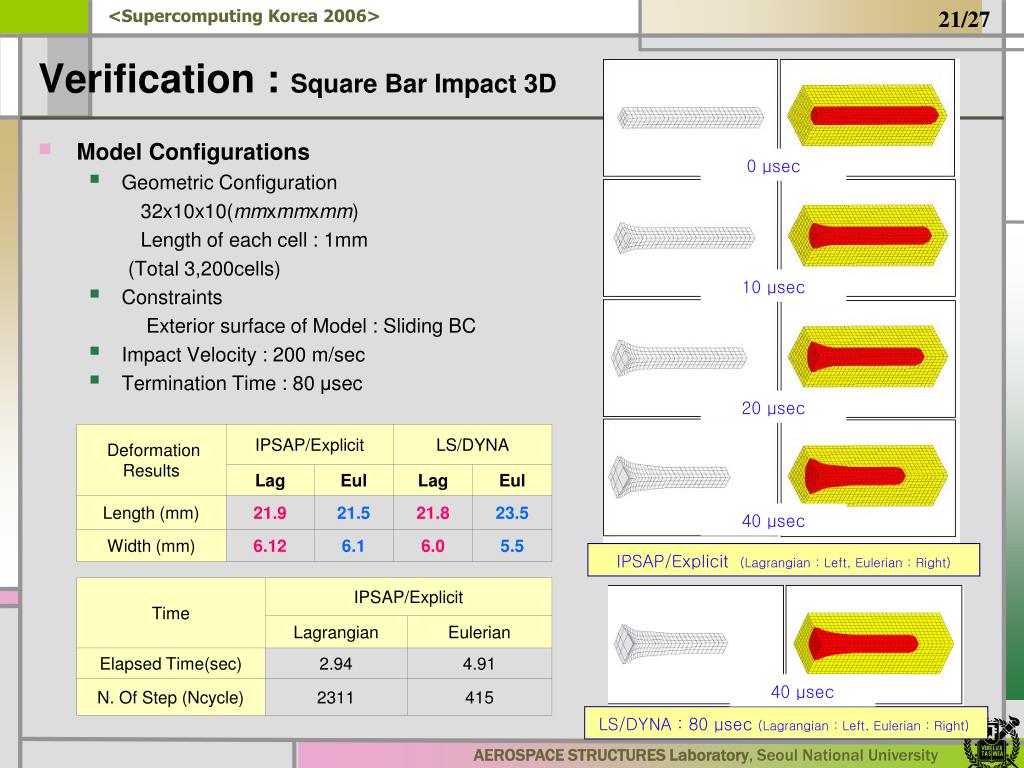Click the Elapsed Time(sec) row label
This screenshot has width=1024, height=768.
(x=170, y=664)
